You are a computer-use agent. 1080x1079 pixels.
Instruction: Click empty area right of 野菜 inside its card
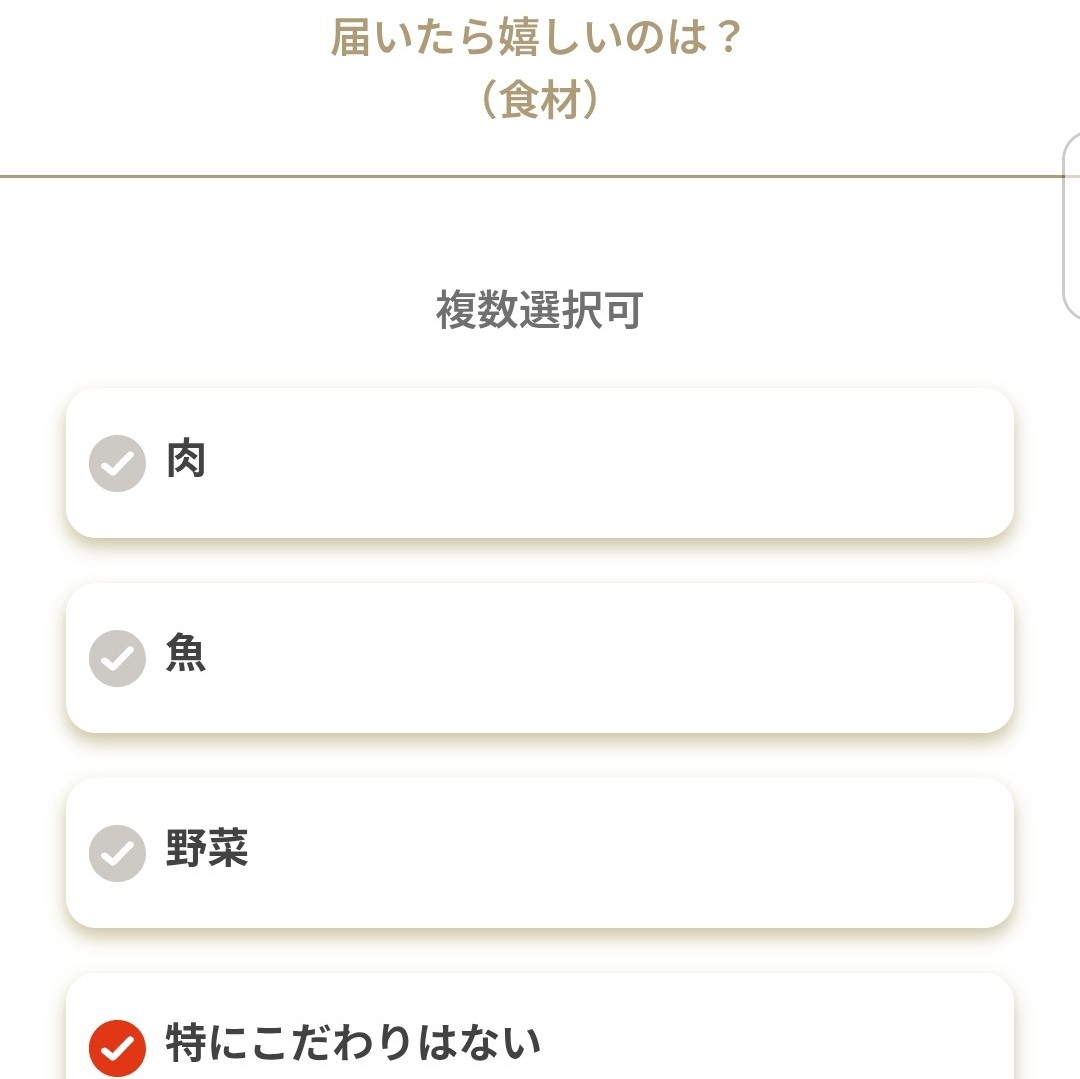[x=627, y=852]
